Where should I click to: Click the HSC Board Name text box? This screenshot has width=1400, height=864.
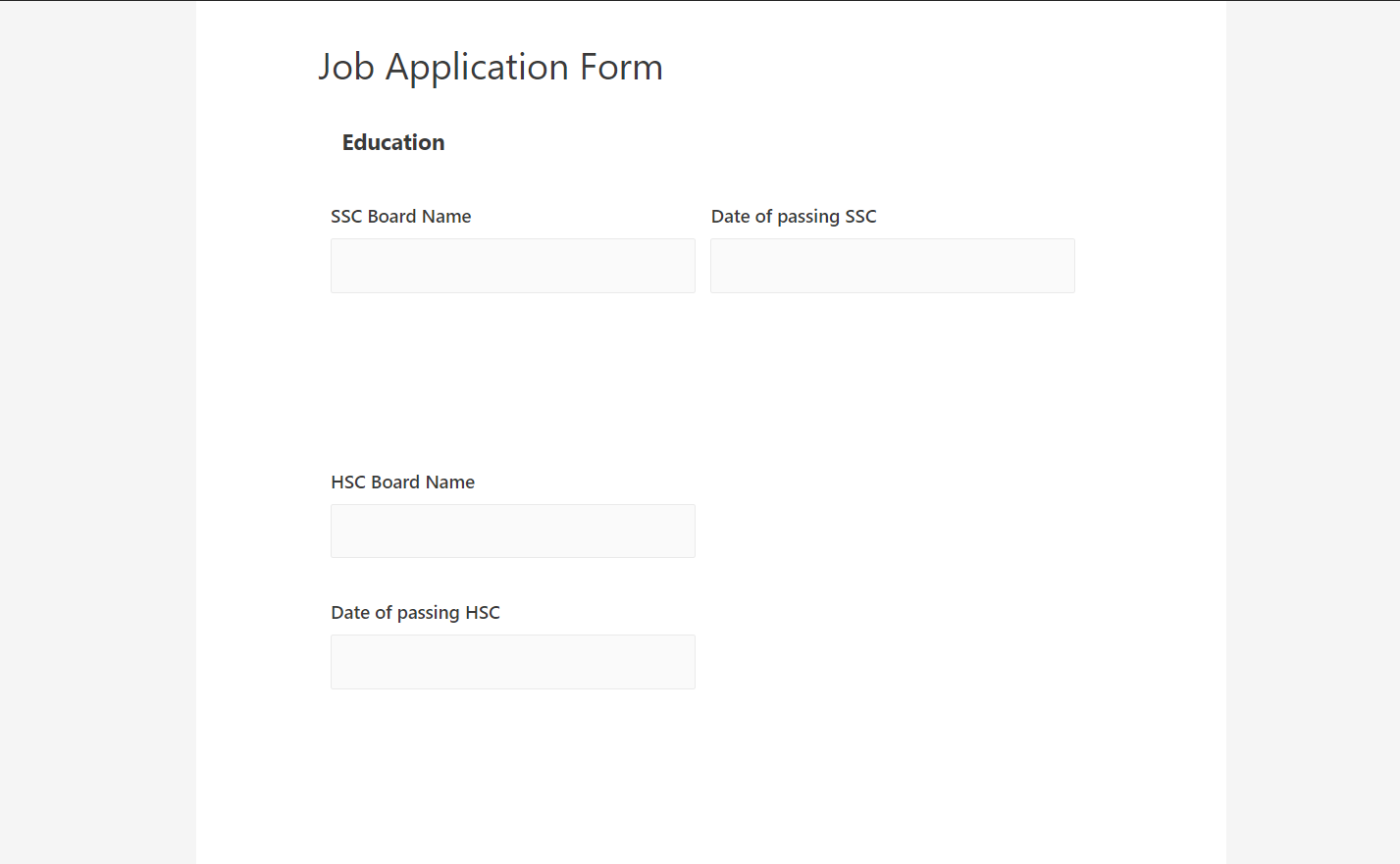pos(512,532)
